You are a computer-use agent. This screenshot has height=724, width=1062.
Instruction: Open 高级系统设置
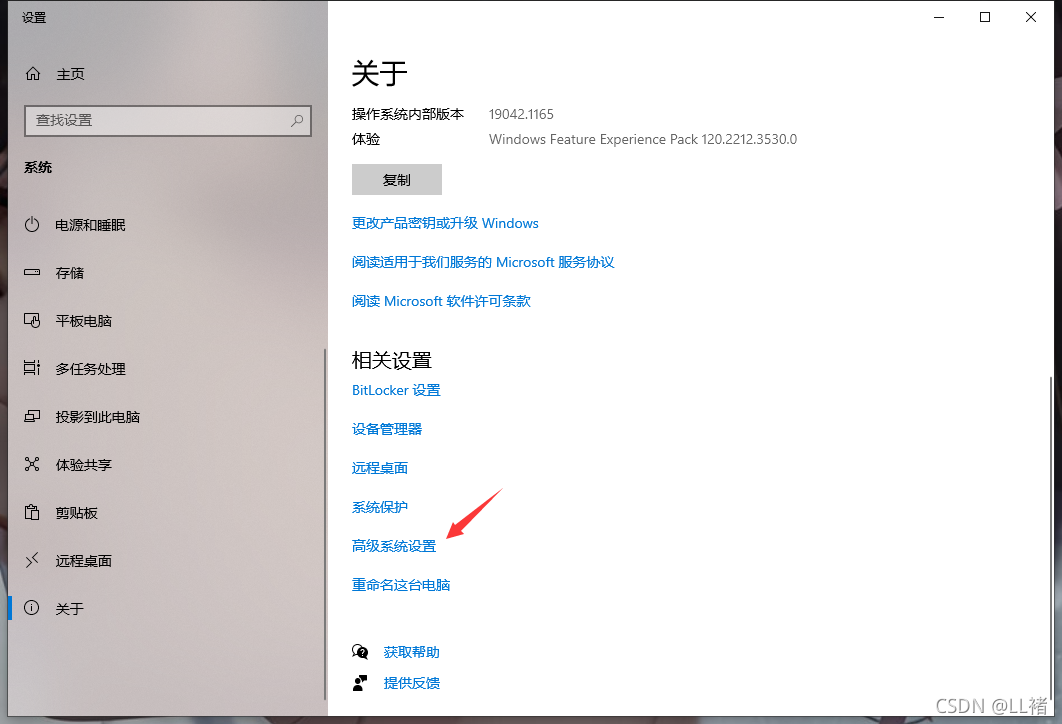click(x=393, y=545)
